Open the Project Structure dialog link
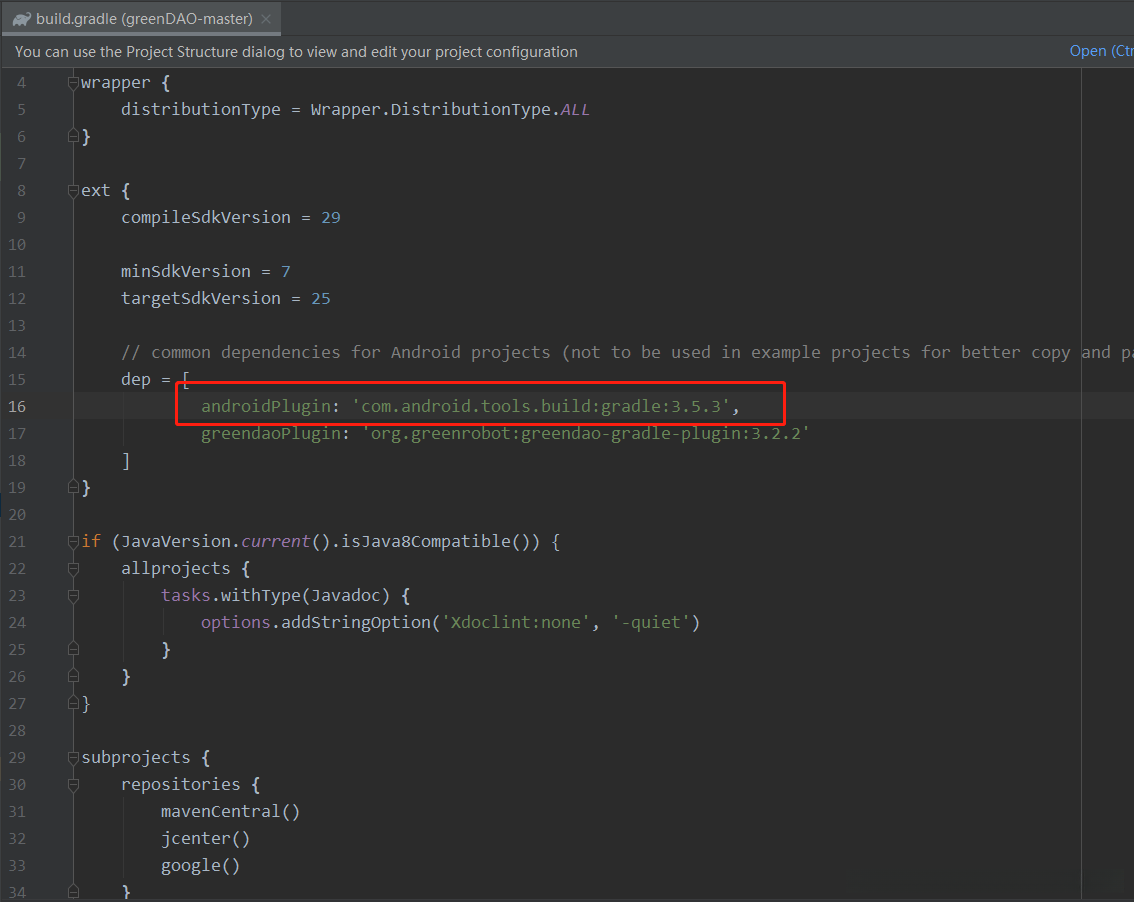1134x902 pixels. click(1101, 51)
